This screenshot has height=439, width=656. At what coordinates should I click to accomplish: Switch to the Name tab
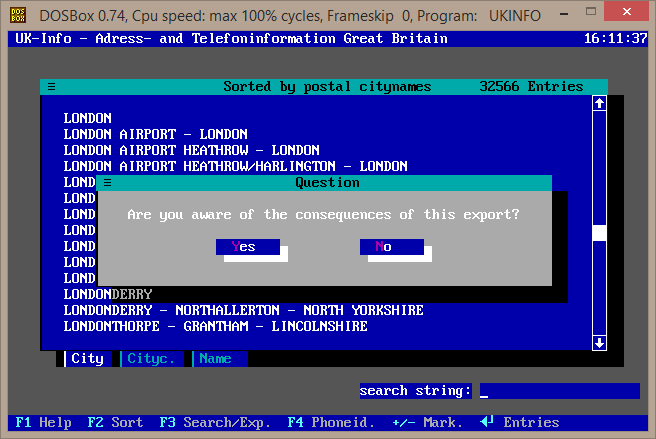point(220,359)
